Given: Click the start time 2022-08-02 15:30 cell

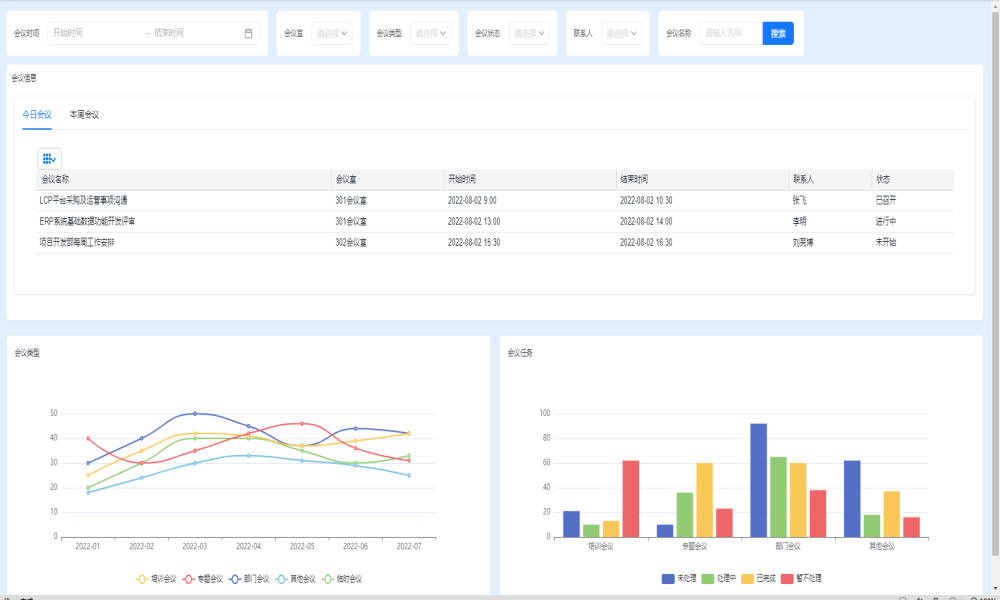Looking at the screenshot, I should [474, 242].
